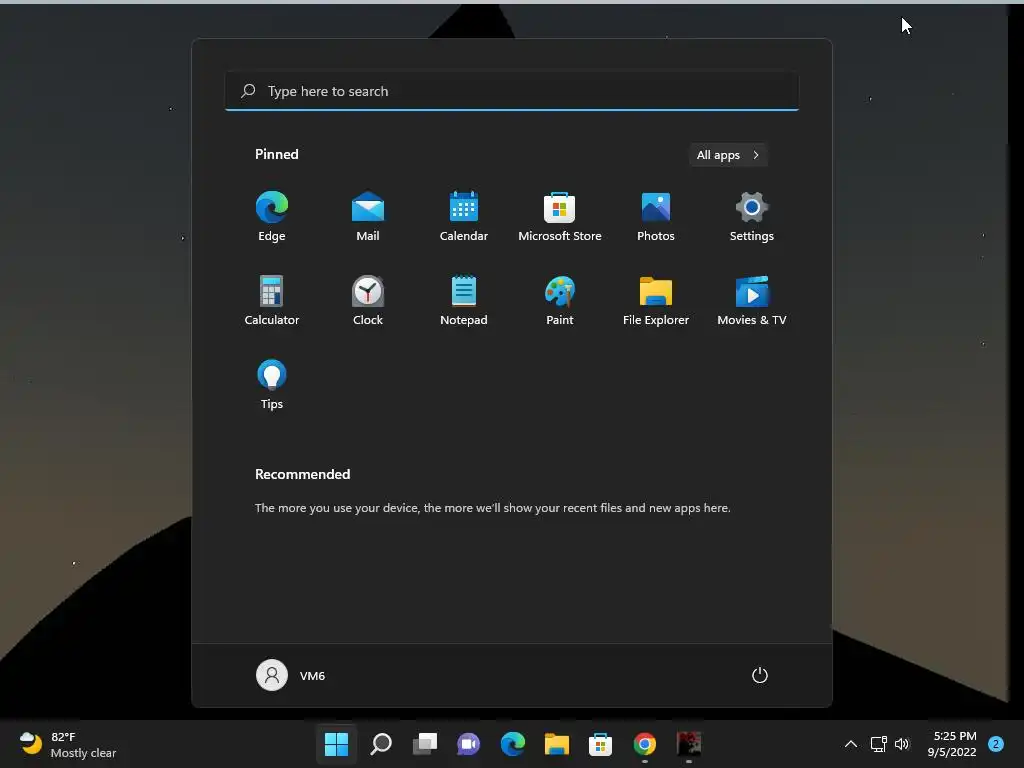Open Settings from pinned apps
The image size is (1024, 768).
click(x=752, y=217)
